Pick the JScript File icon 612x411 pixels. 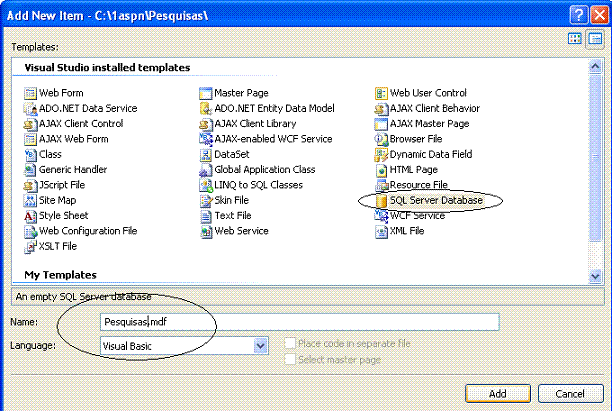coord(30,185)
